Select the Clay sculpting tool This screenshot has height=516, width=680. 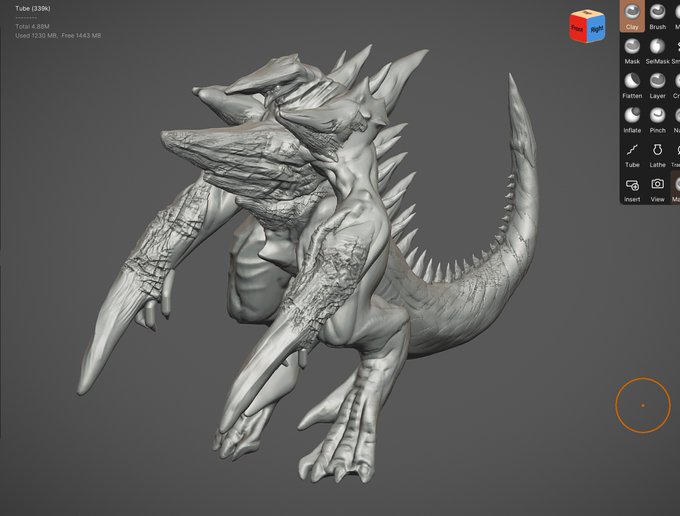[632, 16]
